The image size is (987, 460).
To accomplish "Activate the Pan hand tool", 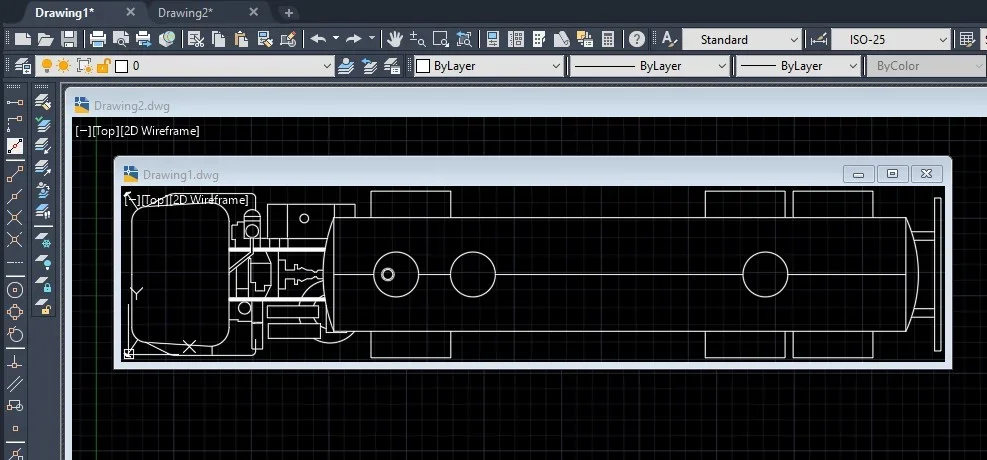I will pyautogui.click(x=395, y=39).
